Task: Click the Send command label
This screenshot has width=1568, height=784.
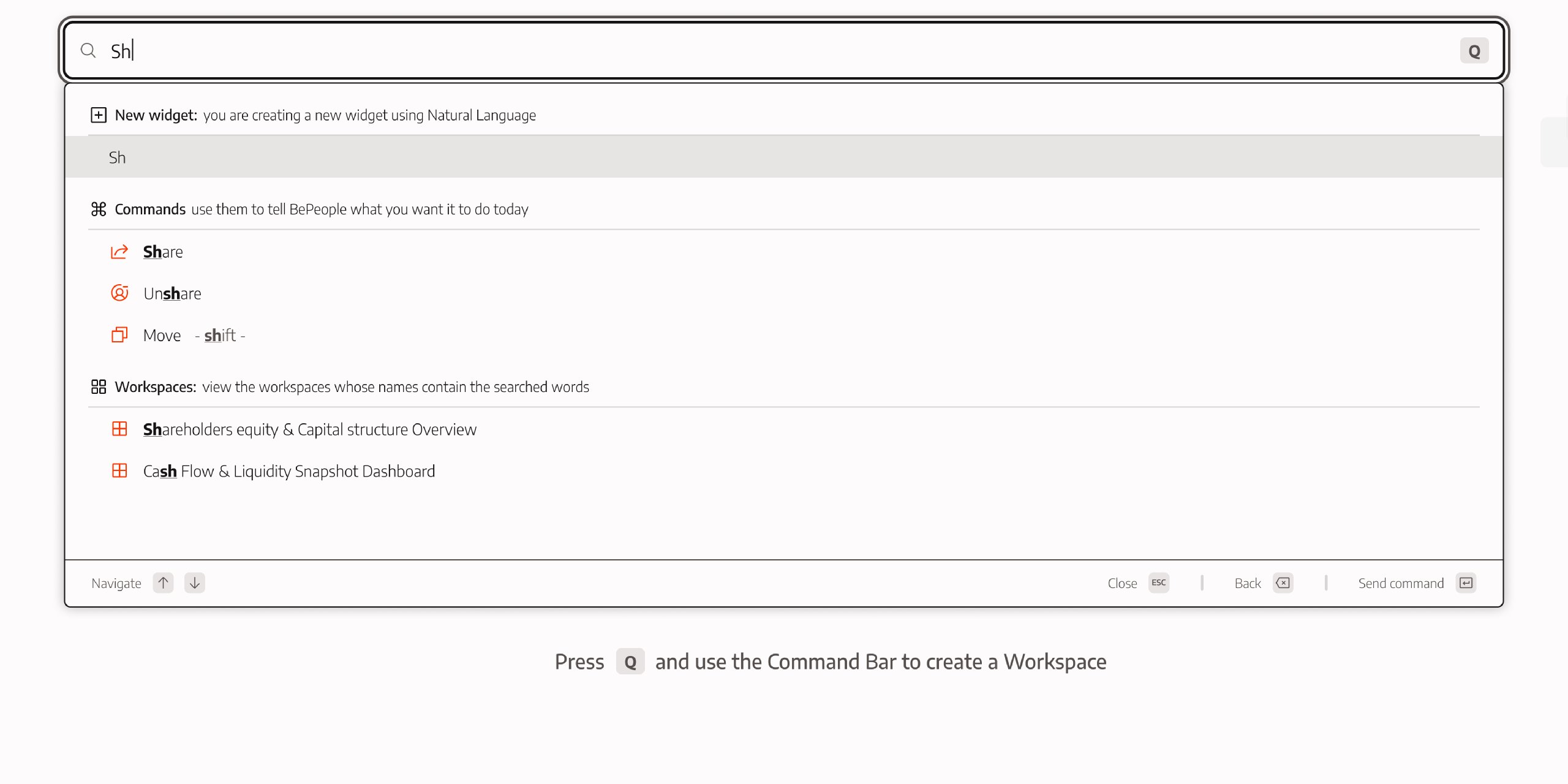Action: click(x=1400, y=583)
